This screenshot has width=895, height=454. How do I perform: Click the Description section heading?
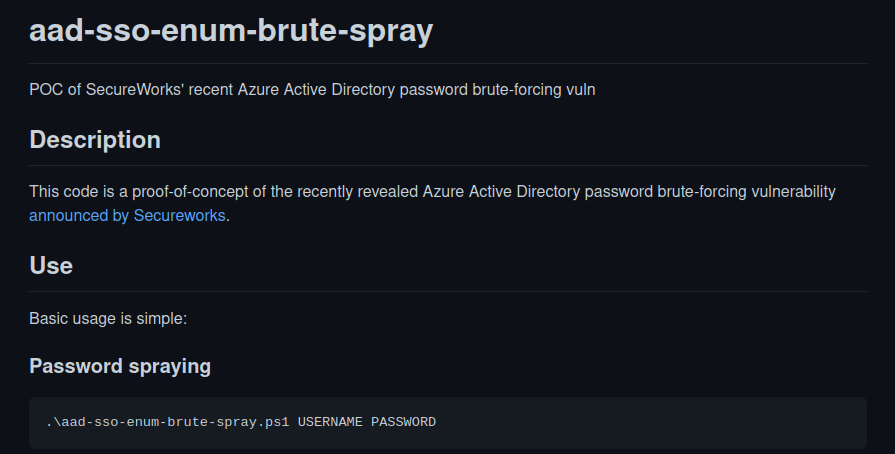[x=95, y=140]
